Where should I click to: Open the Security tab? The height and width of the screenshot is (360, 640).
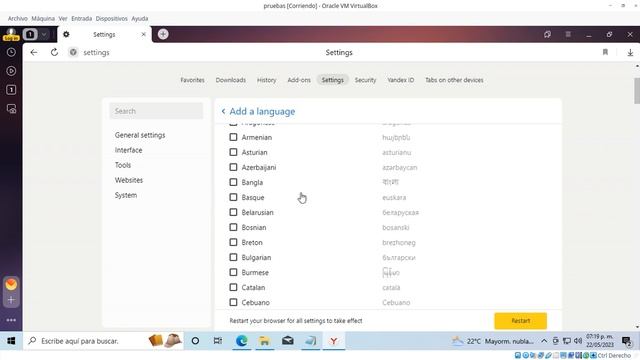365,80
